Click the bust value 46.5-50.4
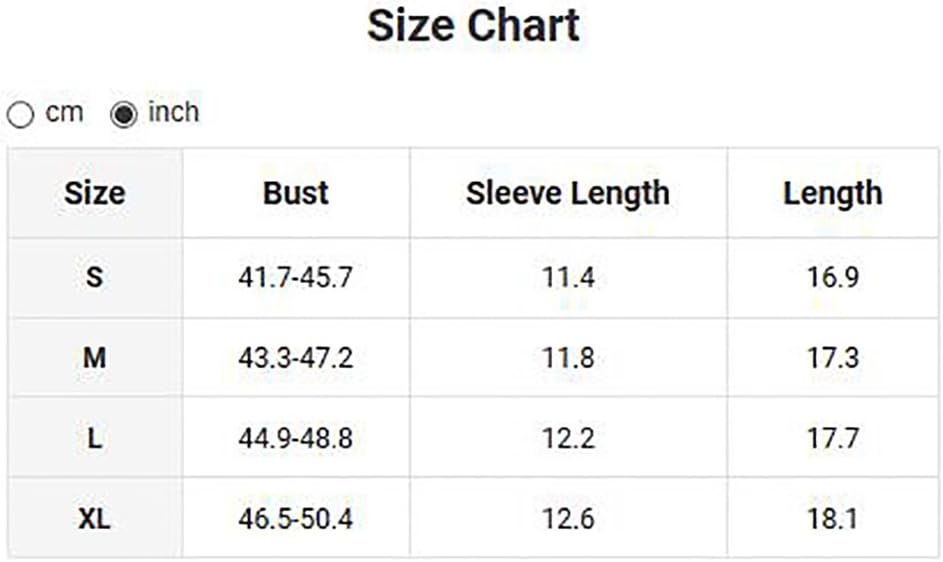Viewport: 943px width, 562px height. [295, 519]
